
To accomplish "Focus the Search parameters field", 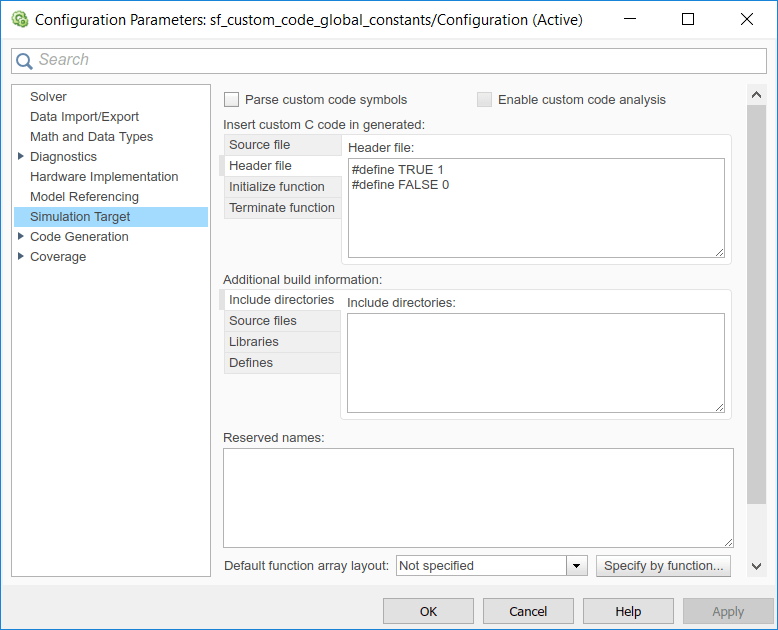I will [x=389, y=61].
